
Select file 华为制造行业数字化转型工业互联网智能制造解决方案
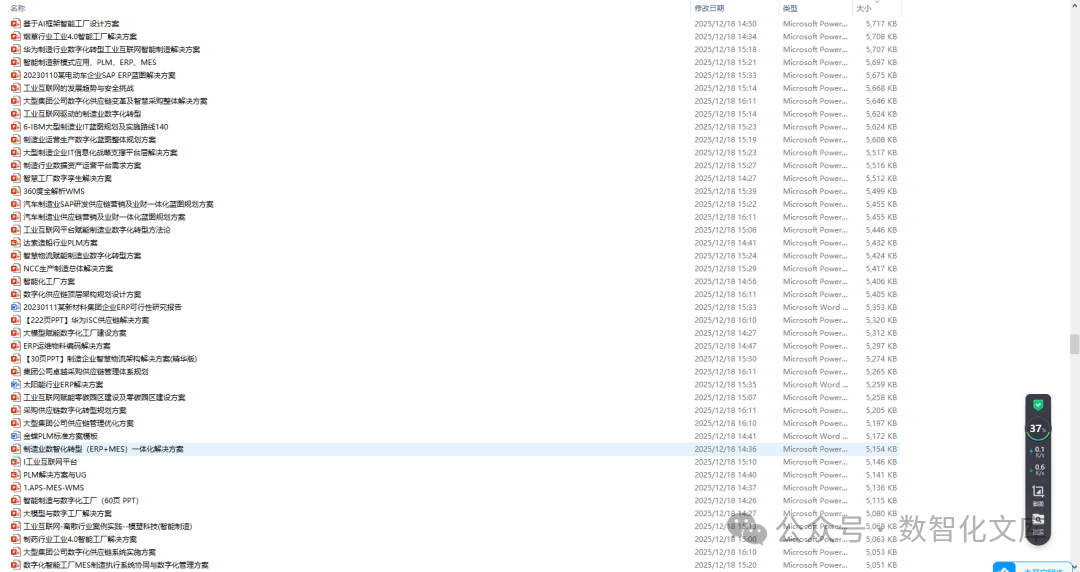click(112, 50)
